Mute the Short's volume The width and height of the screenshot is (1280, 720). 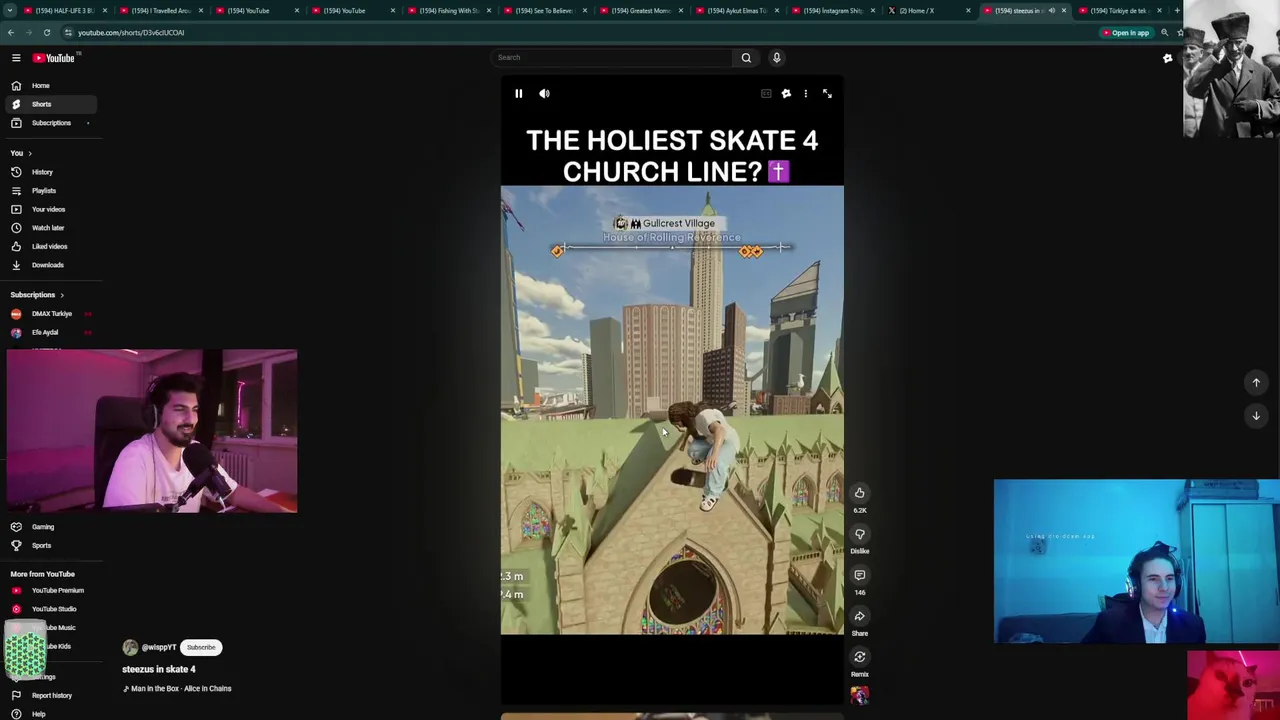click(544, 93)
